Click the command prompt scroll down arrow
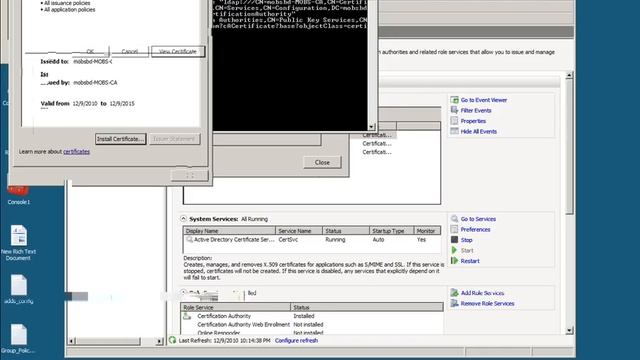640x360 pixels. pyautogui.click(x=371, y=127)
